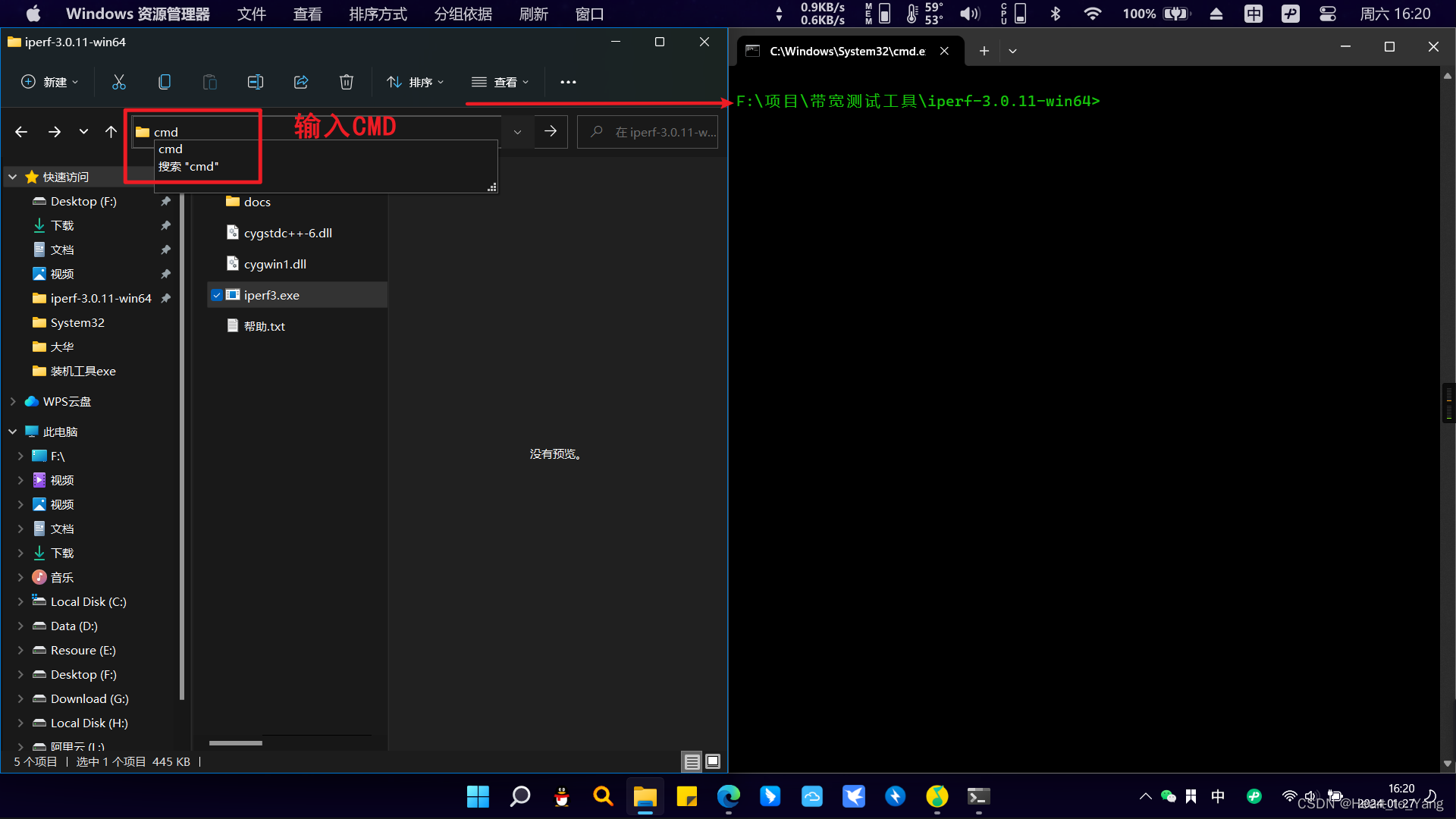Choose the 搜索 "cmd" suggestion
Image resolution: width=1456 pixels, height=819 pixels.
(189, 166)
